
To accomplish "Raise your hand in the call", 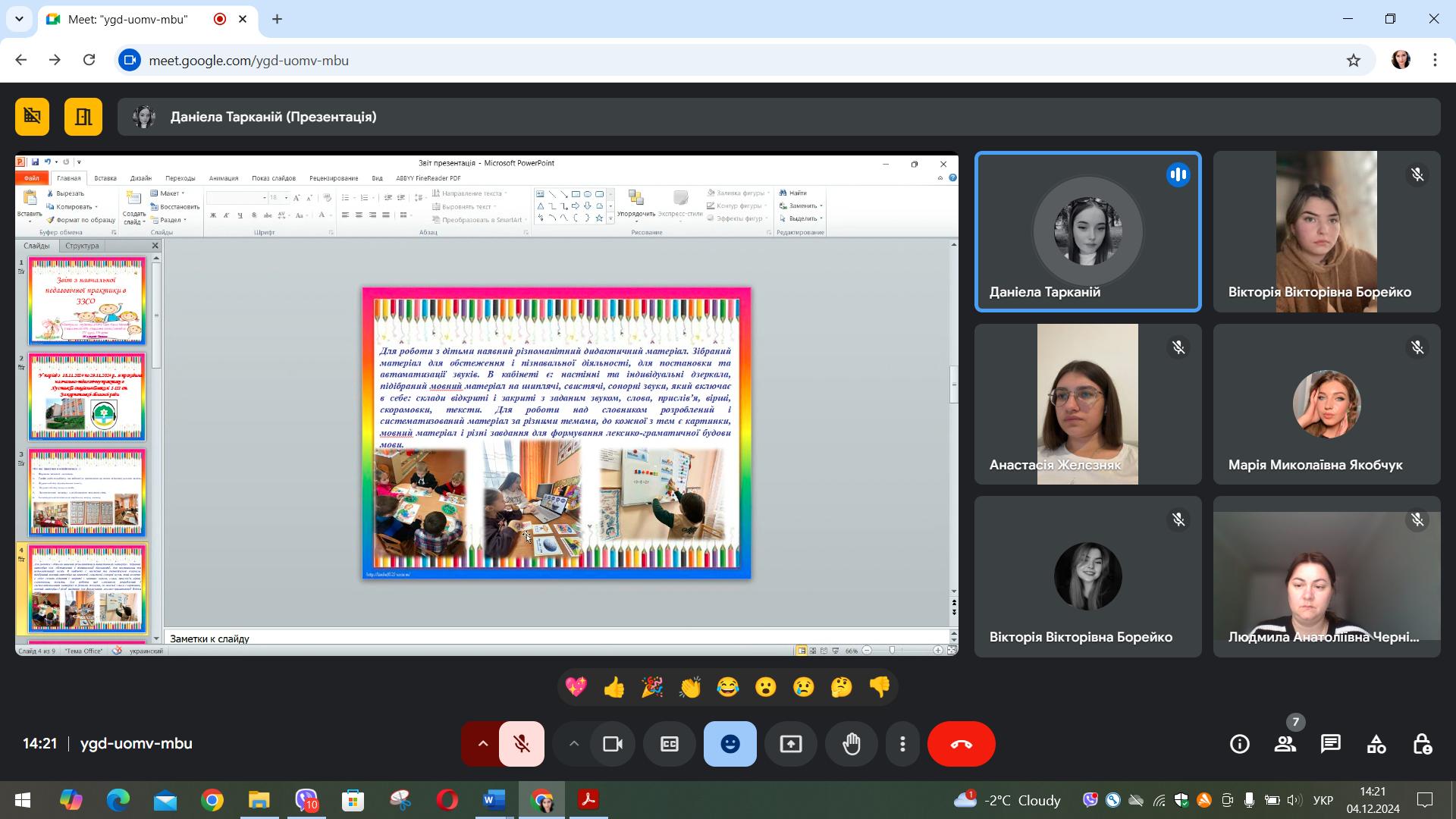I will [x=852, y=744].
